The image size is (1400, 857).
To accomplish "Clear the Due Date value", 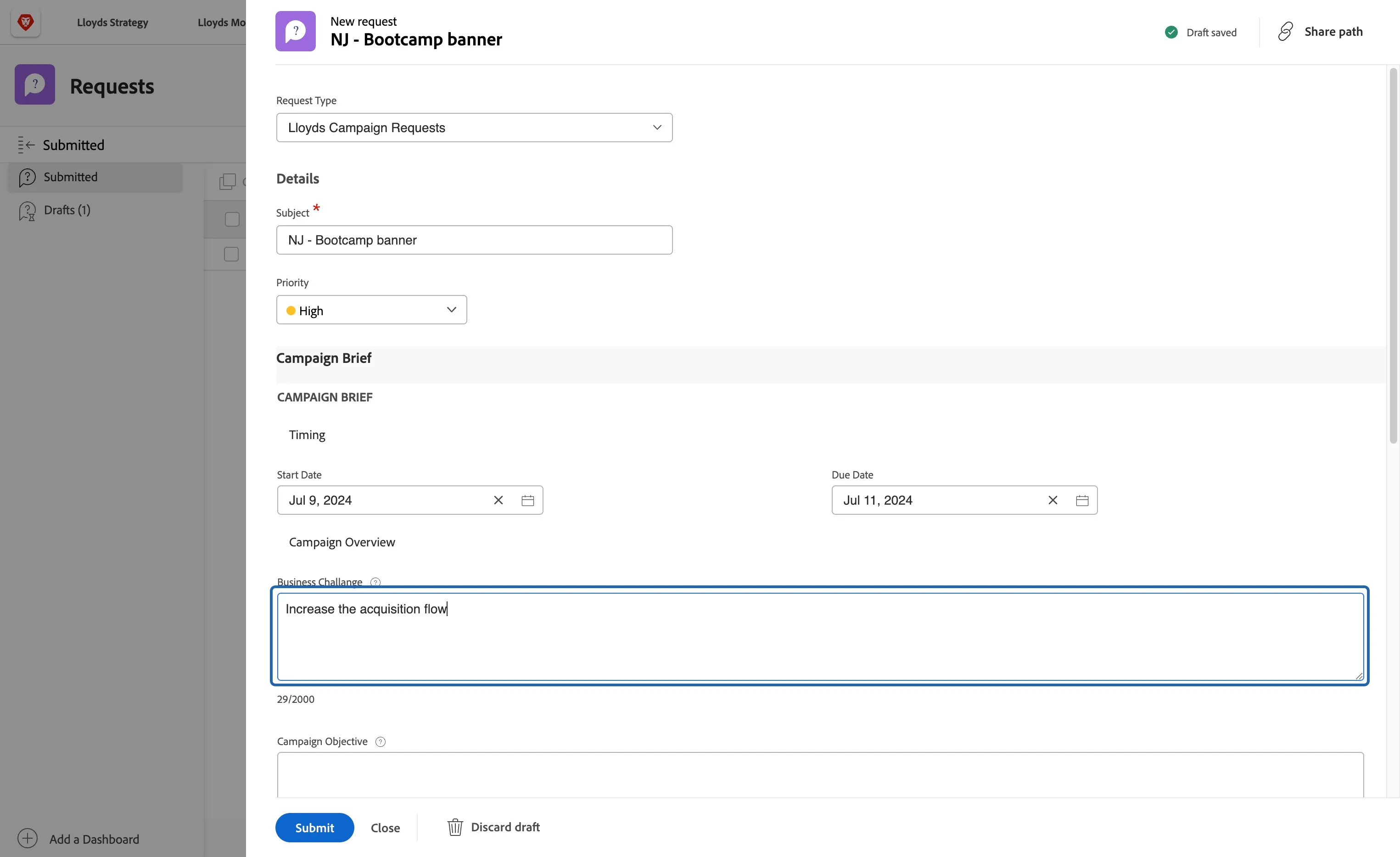I will [x=1053, y=501].
